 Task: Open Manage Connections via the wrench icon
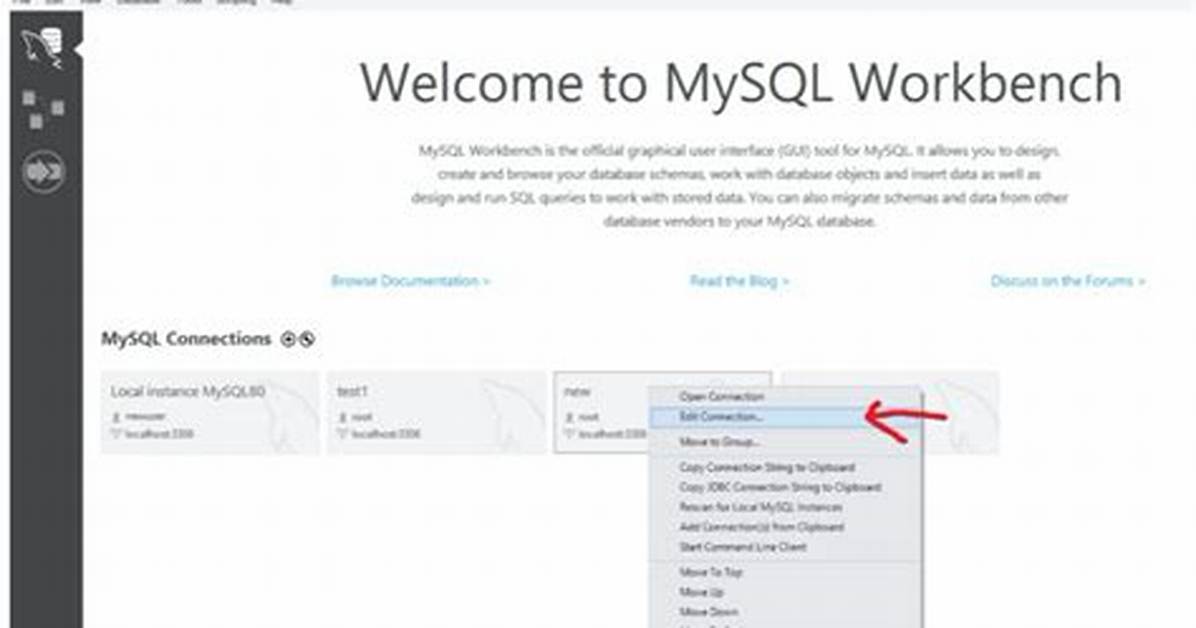click(x=307, y=340)
